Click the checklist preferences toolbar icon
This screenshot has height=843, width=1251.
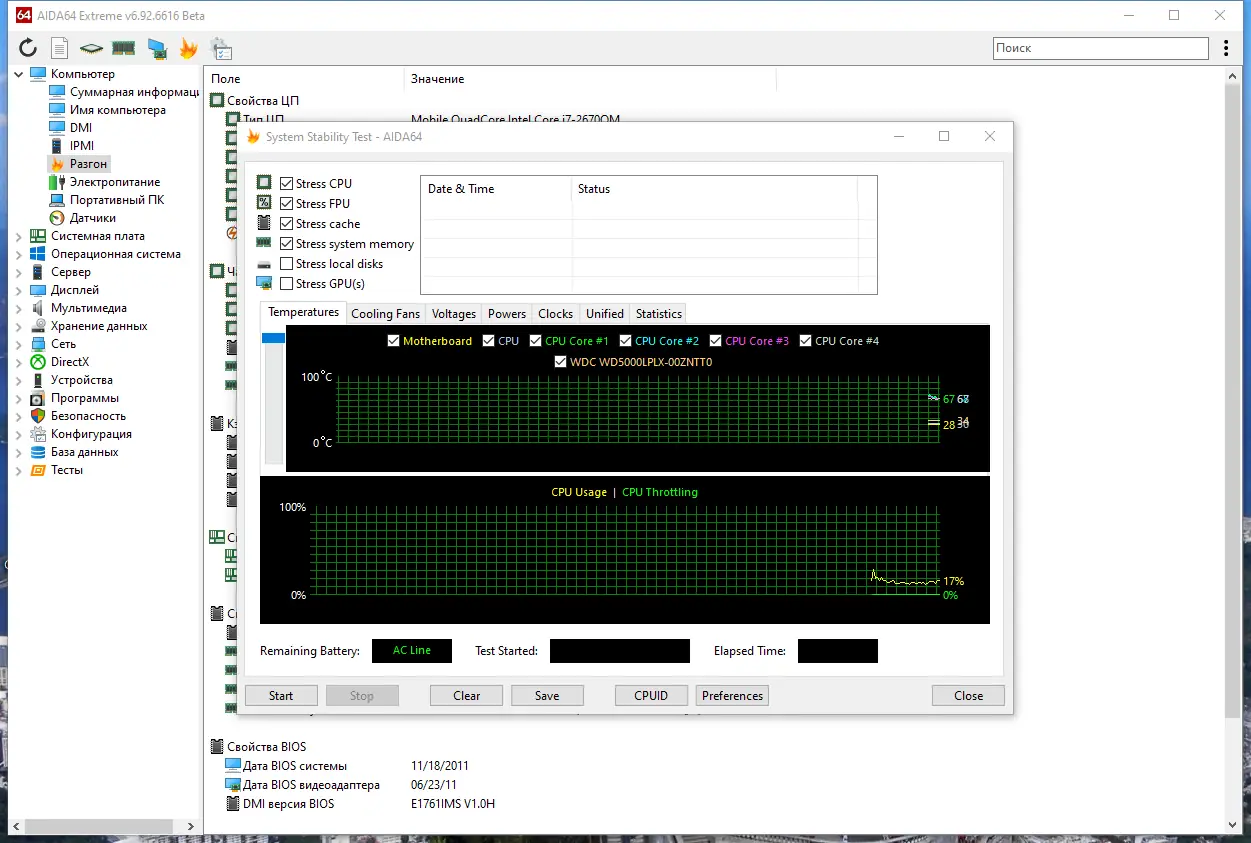(x=221, y=48)
